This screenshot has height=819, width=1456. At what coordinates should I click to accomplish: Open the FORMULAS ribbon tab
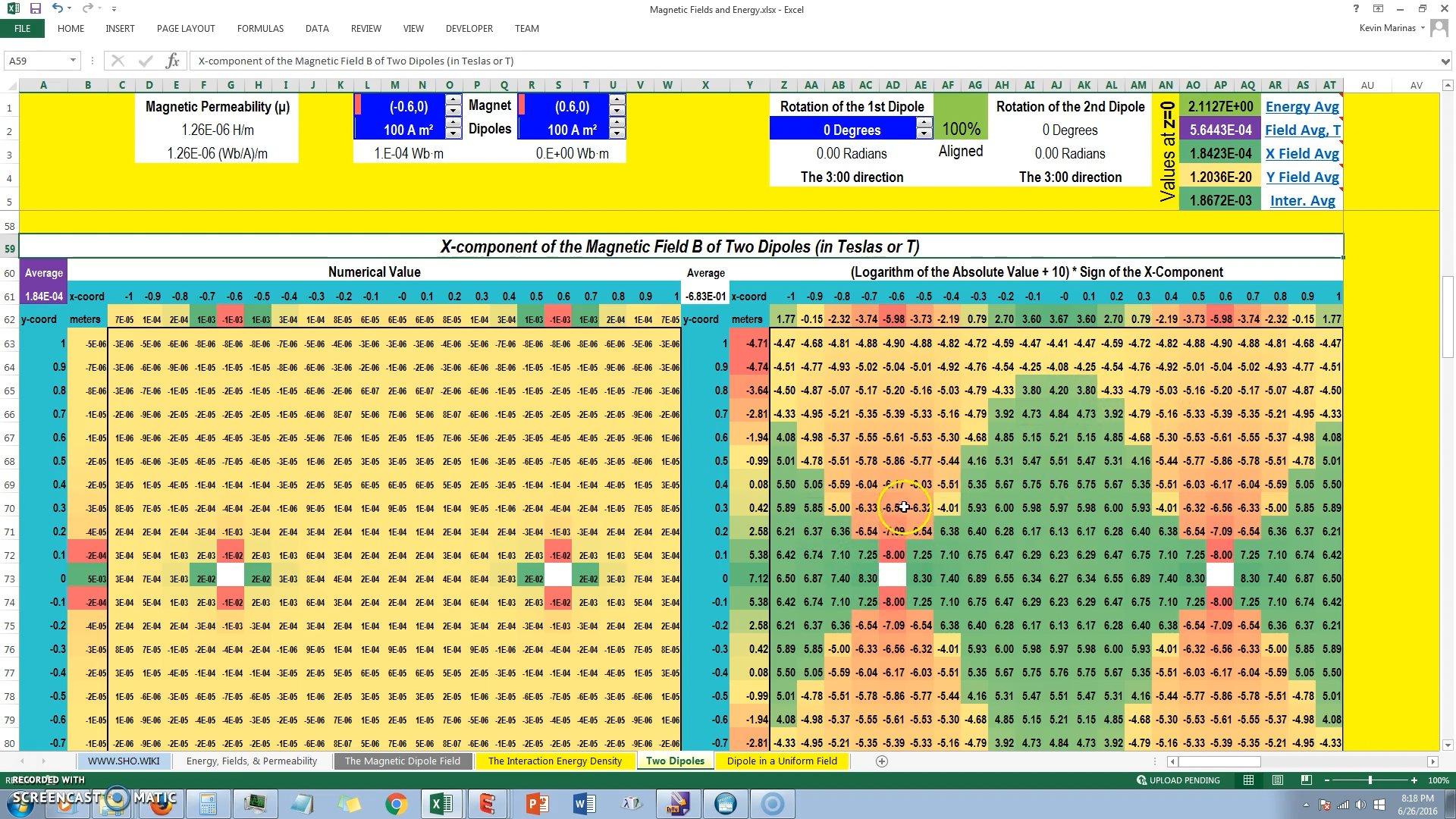[x=260, y=29]
